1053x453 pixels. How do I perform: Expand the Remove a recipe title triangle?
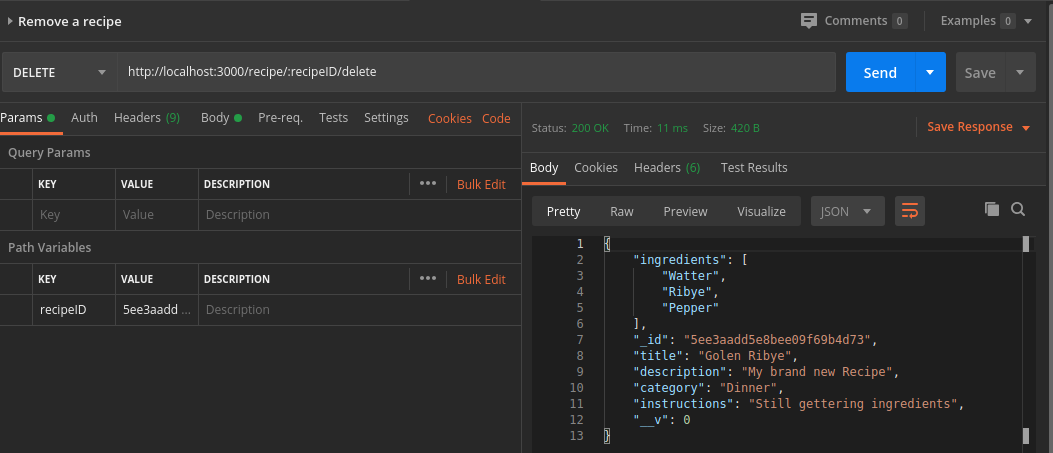point(10,21)
